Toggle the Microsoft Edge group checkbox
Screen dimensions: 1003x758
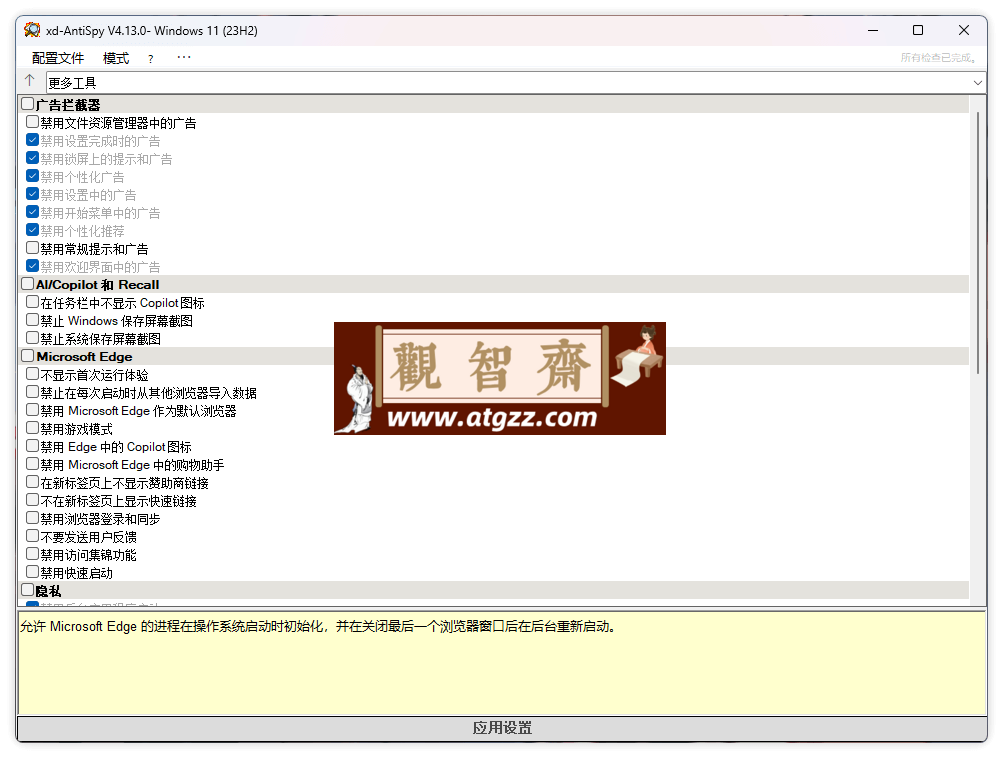pos(28,356)
